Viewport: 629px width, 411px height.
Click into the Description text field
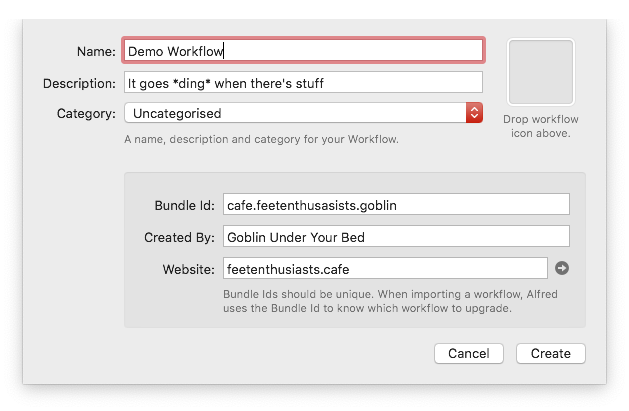click(x=303, y=82)
